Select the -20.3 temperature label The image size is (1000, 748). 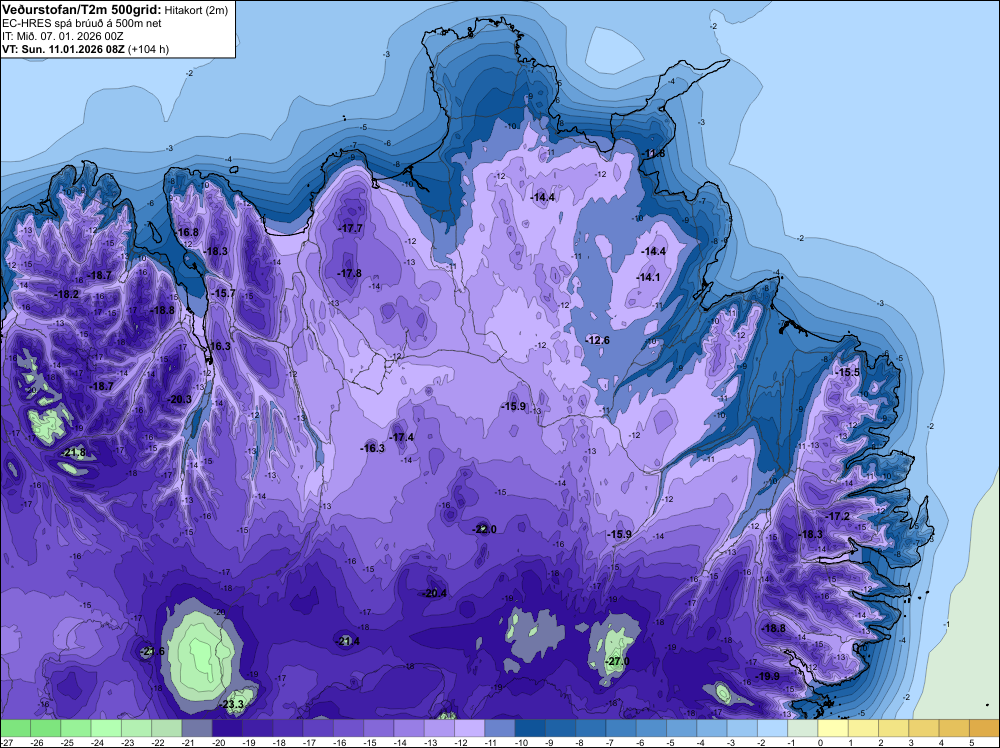179,399
